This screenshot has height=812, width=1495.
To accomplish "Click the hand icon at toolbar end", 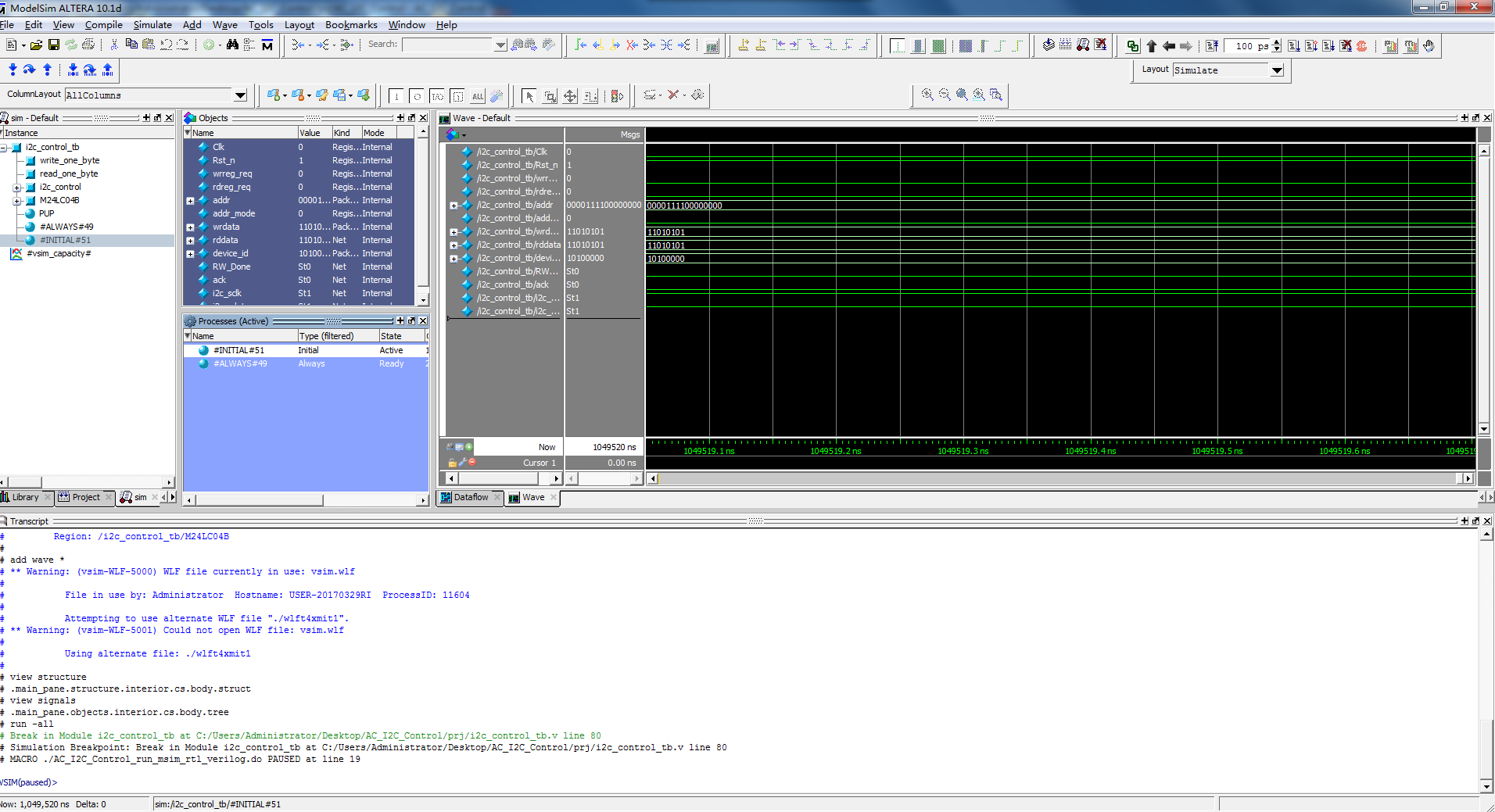I will (1429, 46).
